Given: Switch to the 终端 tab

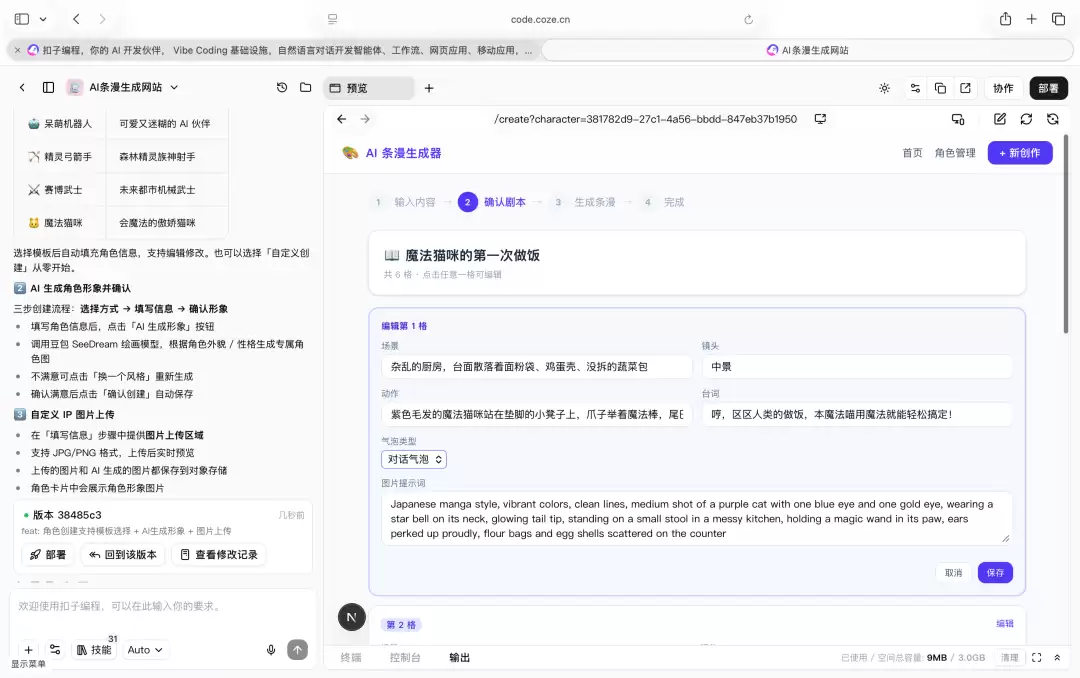Looking at the screenshot, I should (351, 657).
